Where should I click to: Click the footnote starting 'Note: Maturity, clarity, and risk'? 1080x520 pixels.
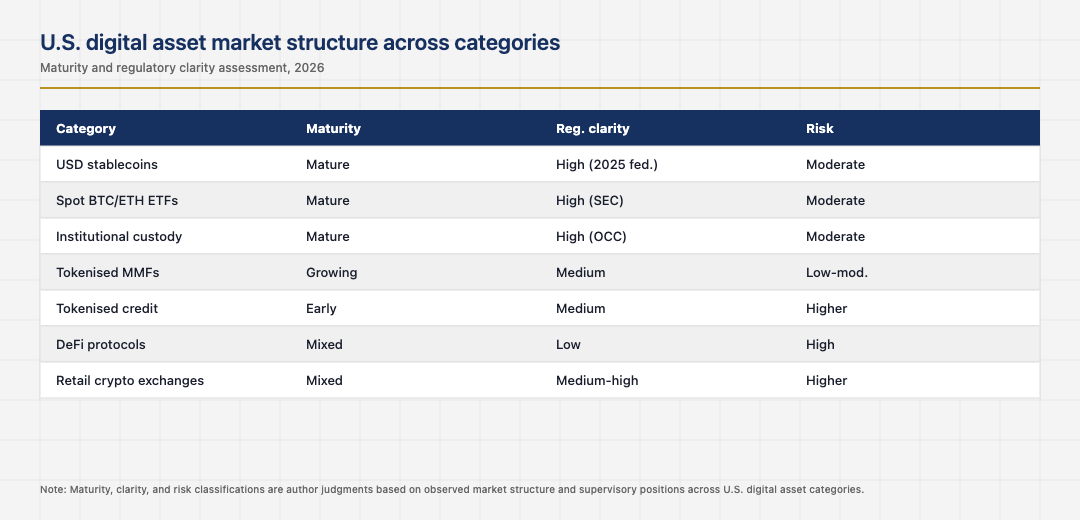tap(452, 490)
